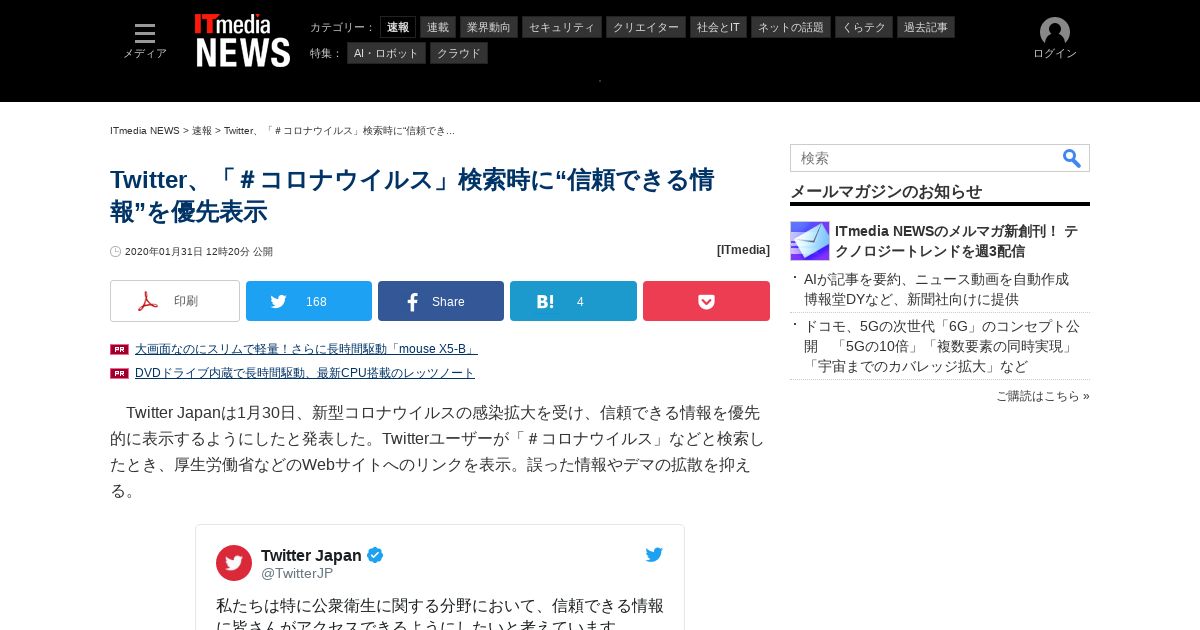Click PR badge next to mouse X5-B link
1200x630 pixels.
(119, 349)
